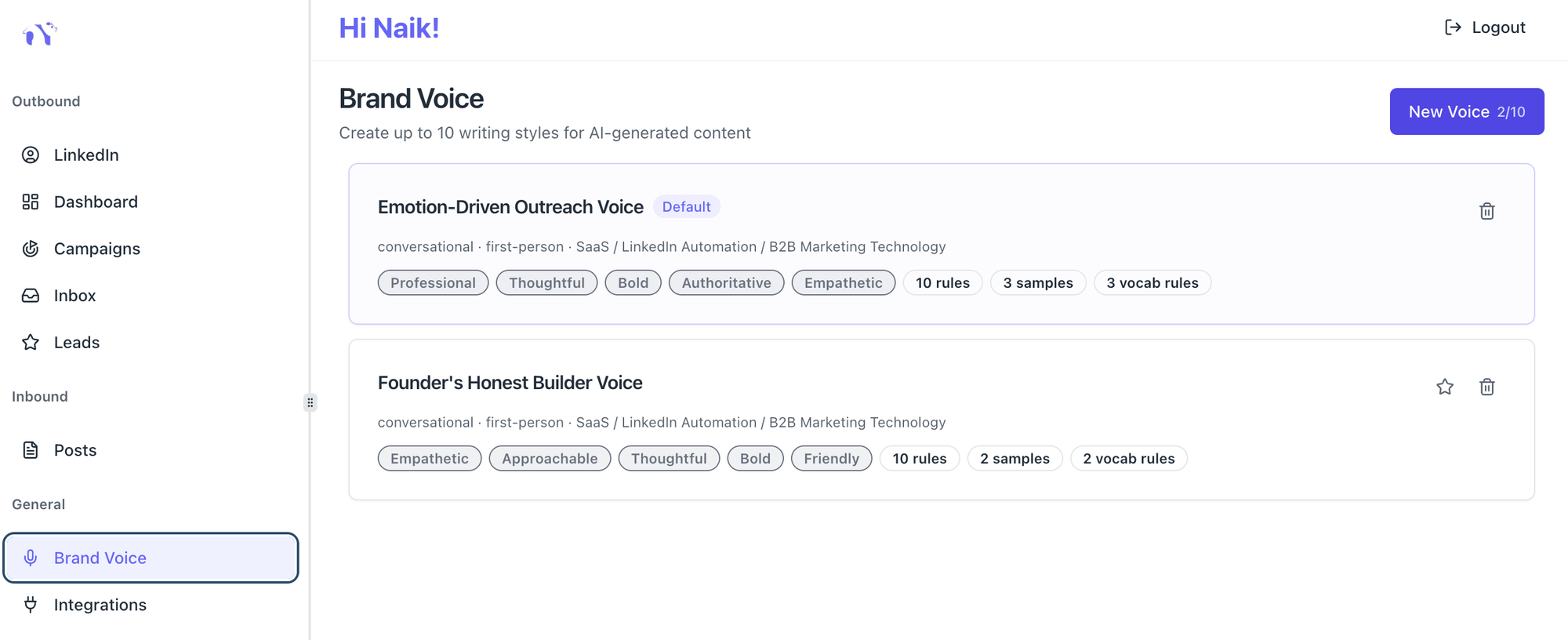This screenshot has width=1568, height=640.
Task: Open the Founder's Honest Builder Voice title
Action: tap(510, 383)
